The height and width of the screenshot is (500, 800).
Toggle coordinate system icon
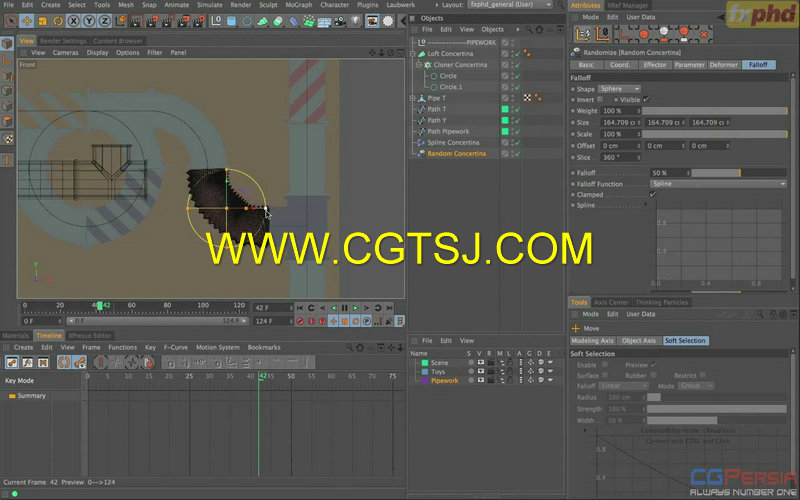click(x=120, y=21)
